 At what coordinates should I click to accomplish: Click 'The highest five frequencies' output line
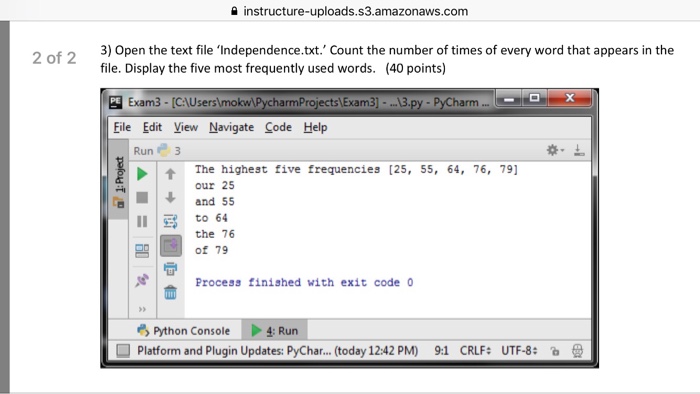356,170
